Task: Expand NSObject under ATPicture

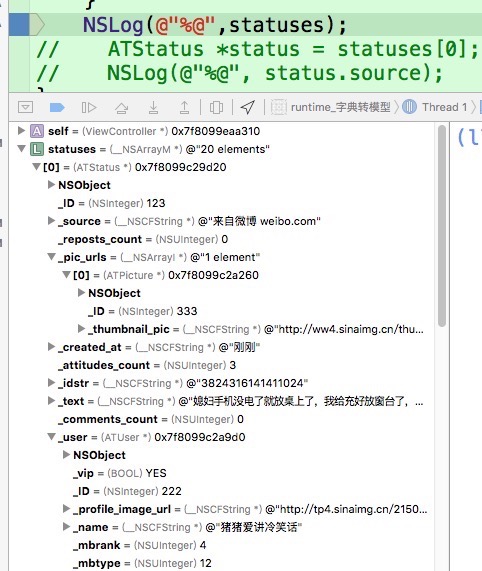Action: coord(82,292)
